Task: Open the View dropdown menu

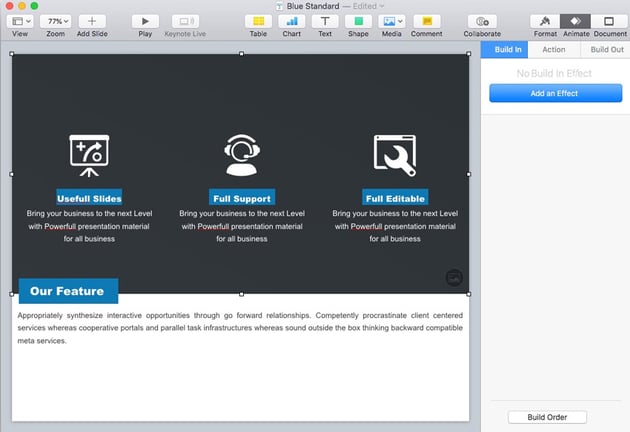Action: [x=20, y=21]
